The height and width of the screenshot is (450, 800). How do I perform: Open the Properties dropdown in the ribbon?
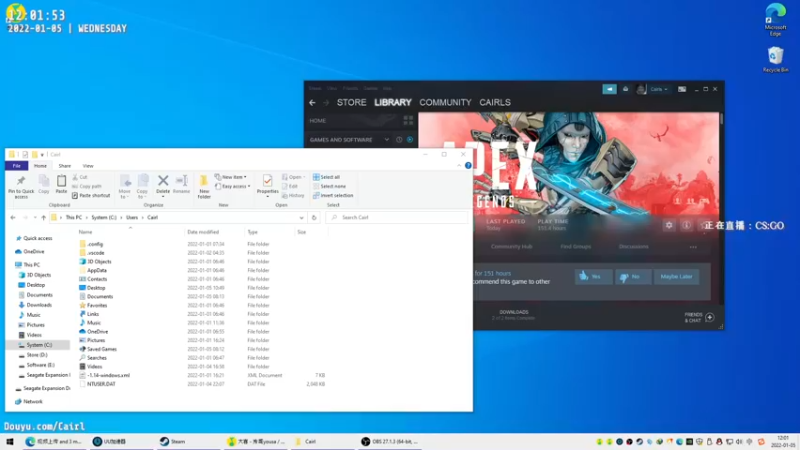coord(267,196)
